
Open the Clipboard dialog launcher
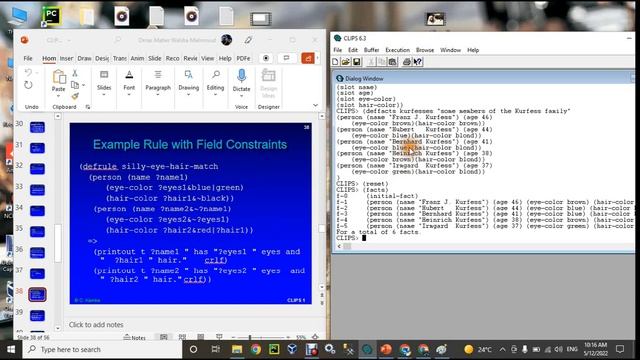88,107
